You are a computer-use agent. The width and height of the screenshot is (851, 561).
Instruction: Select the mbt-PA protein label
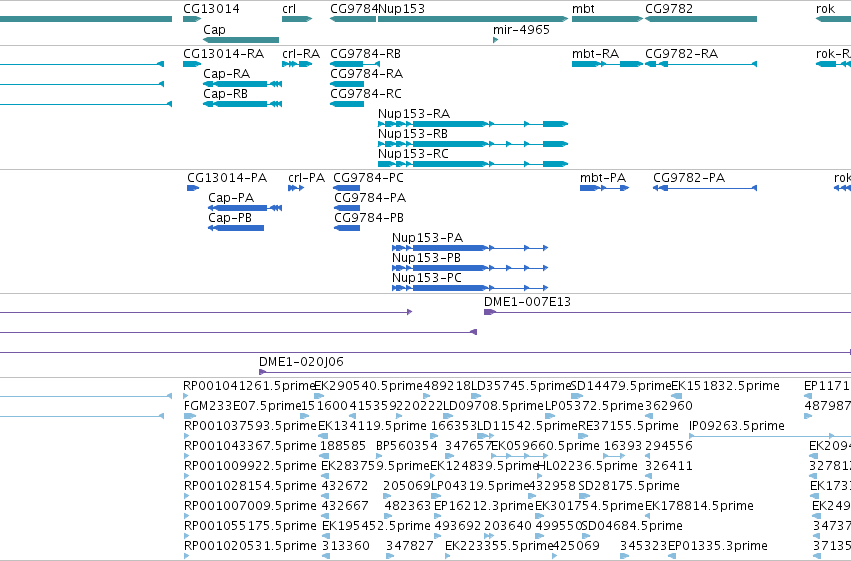[x=602, y=178]
